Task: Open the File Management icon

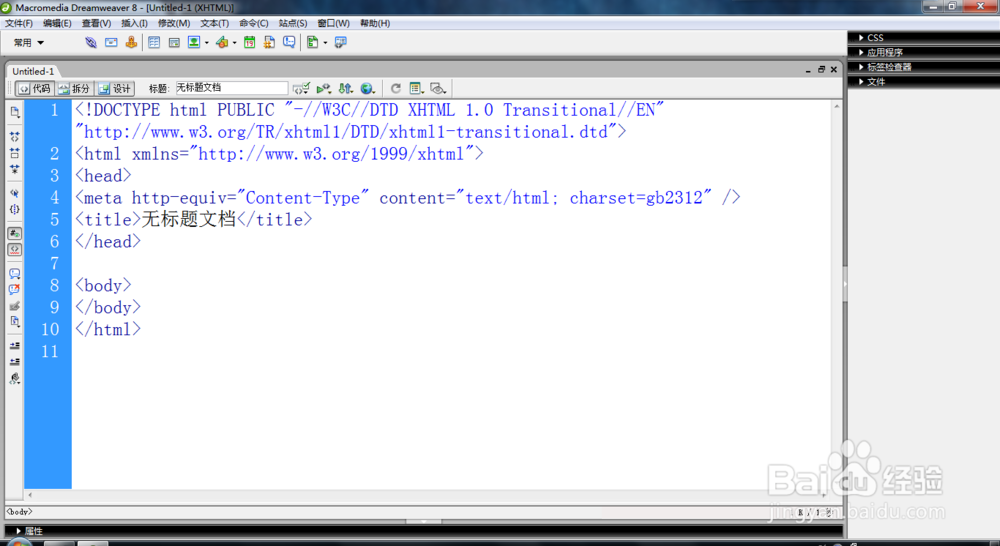Action: point(346,89)
